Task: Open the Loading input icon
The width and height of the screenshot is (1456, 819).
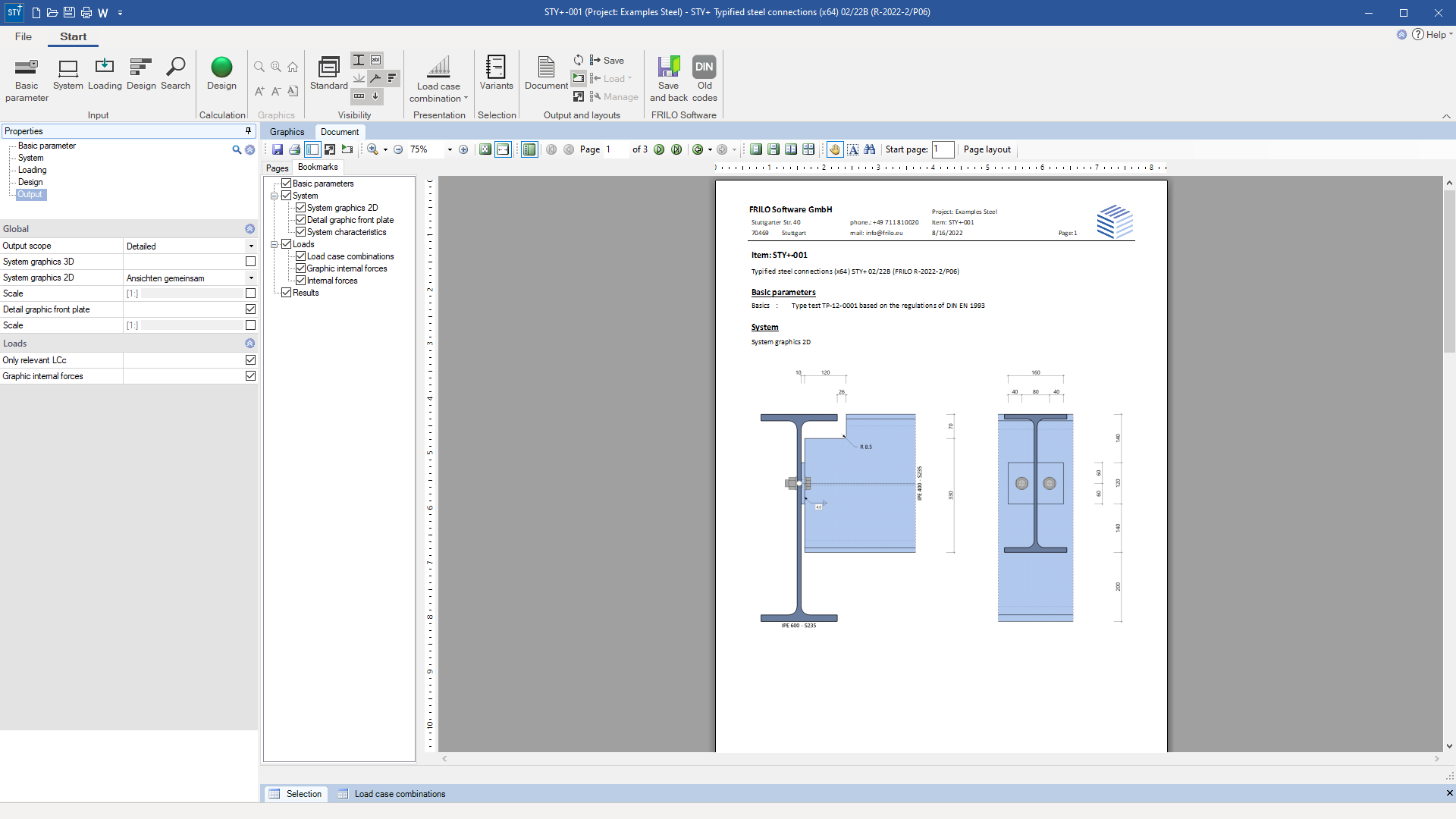Action: (105, 74)
